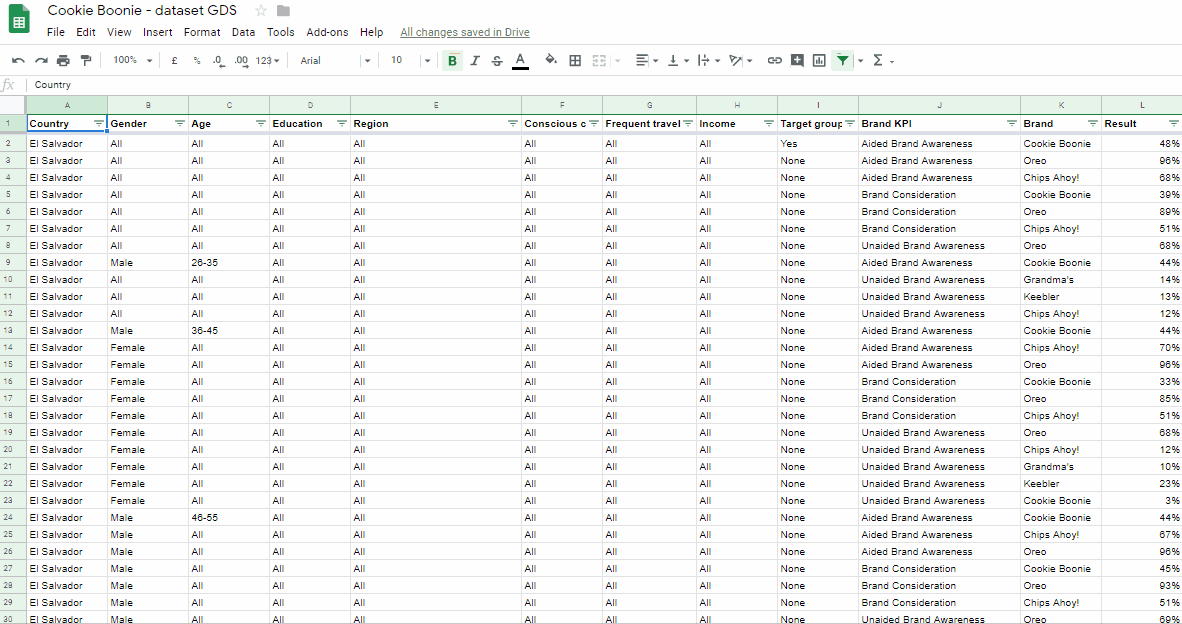The image size is (1182, 624).
Task: Open vertical align dropdown
Action: (x=678, y=60)
